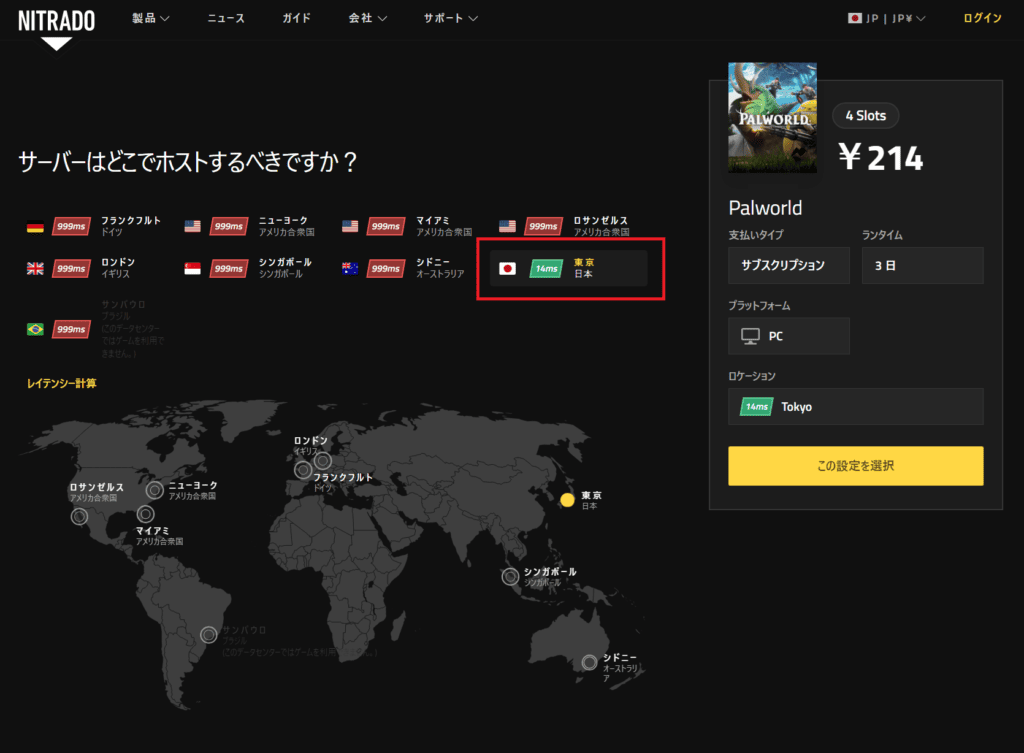Click the Japan flag next to 東京
Image resolution: width=1024 pixels, height=753 pixels.
507,268
